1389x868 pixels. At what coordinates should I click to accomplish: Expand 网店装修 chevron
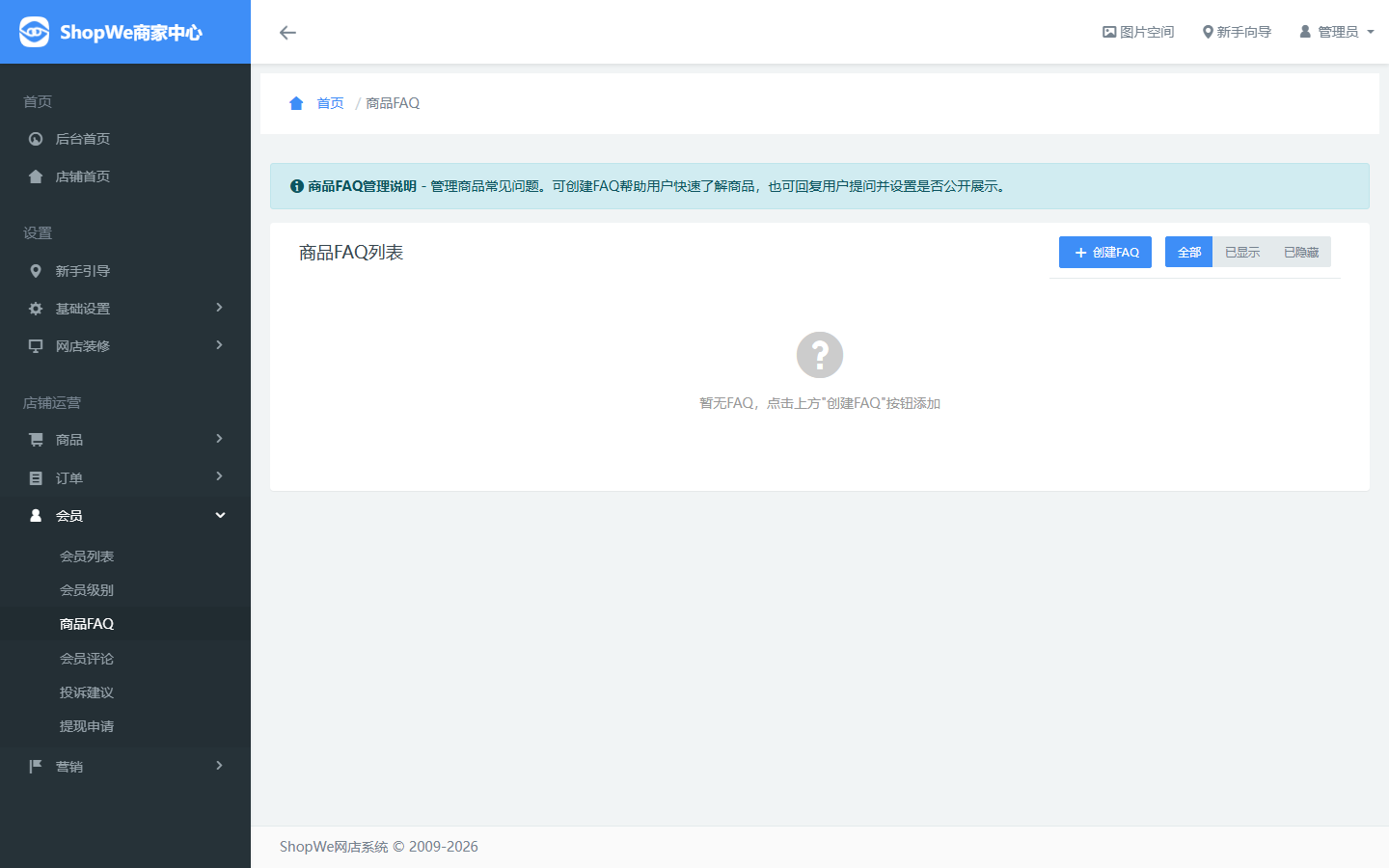[x=219, y=345]
